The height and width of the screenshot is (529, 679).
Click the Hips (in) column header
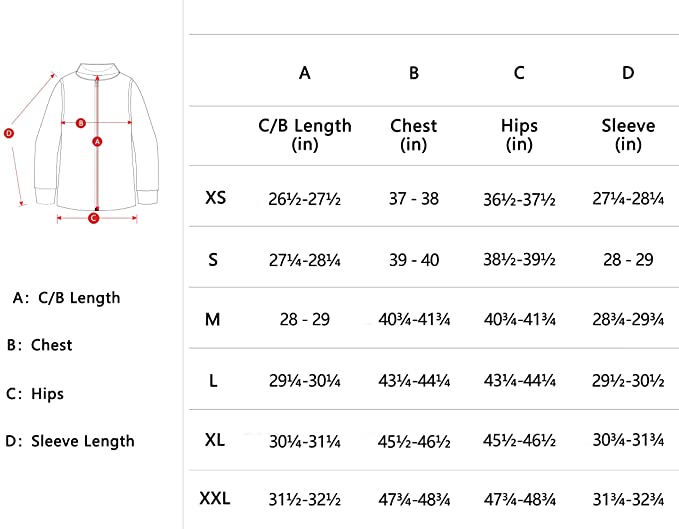point(519,135)
